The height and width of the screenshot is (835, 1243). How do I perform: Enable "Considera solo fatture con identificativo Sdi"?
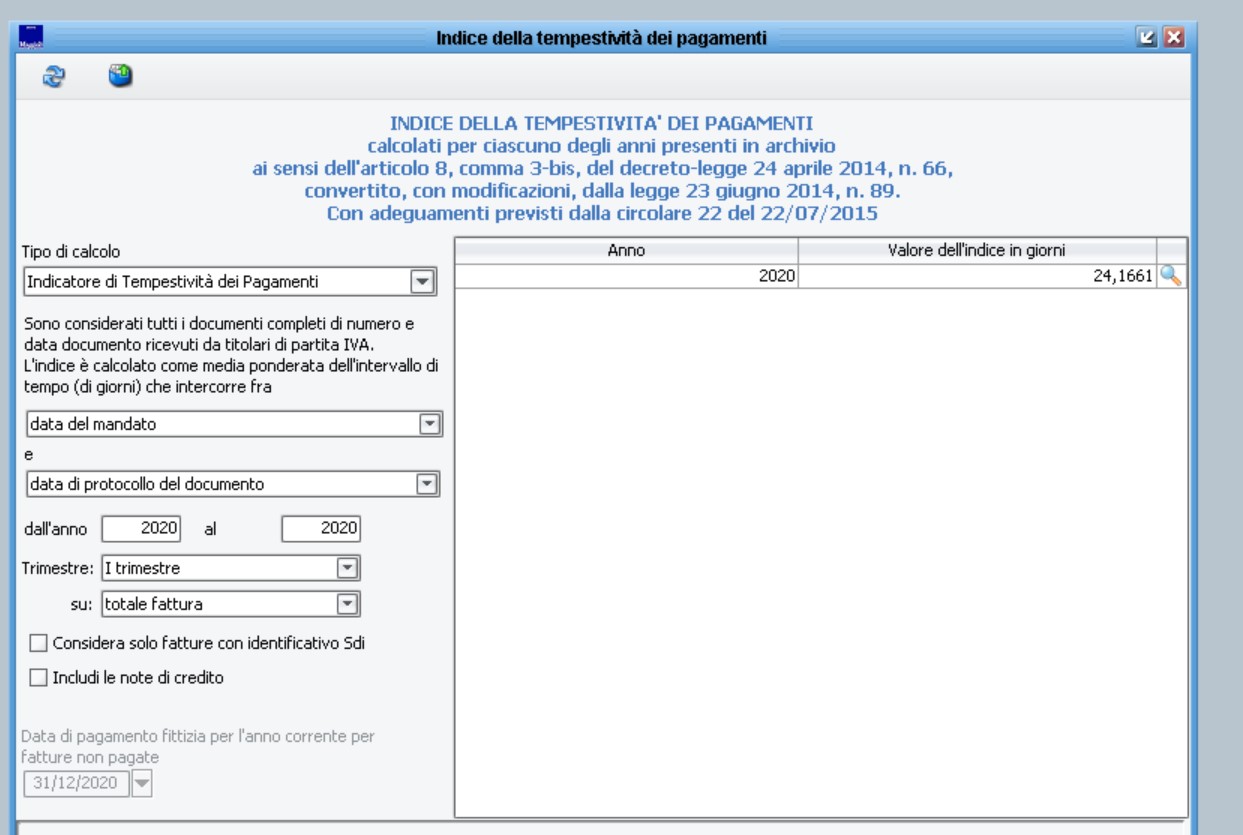[x=38, y=643]
